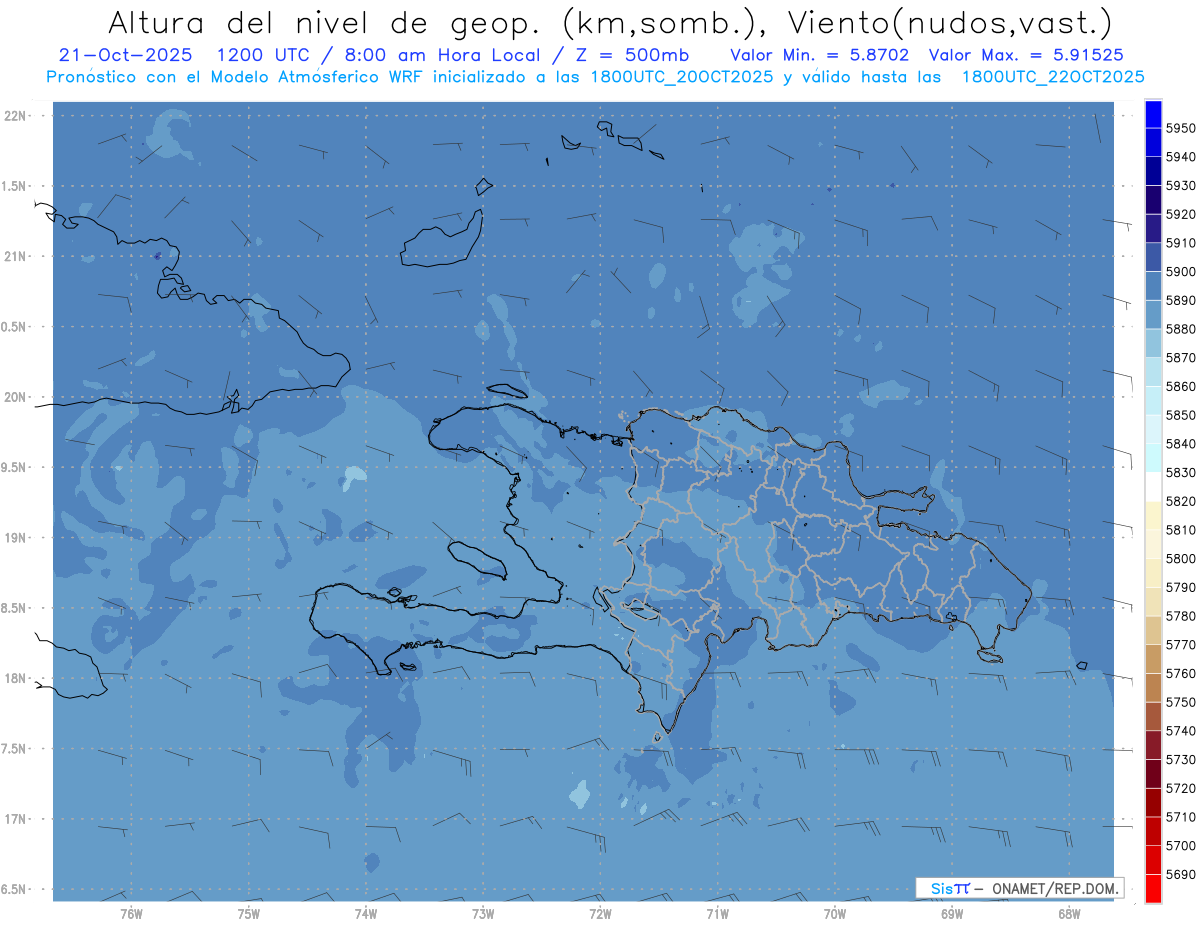The height and width of the screenshot is (927, 1200).
Task: Click the '1800UTC_20OCT2025' initialization time
Action: tap(682, 77)
